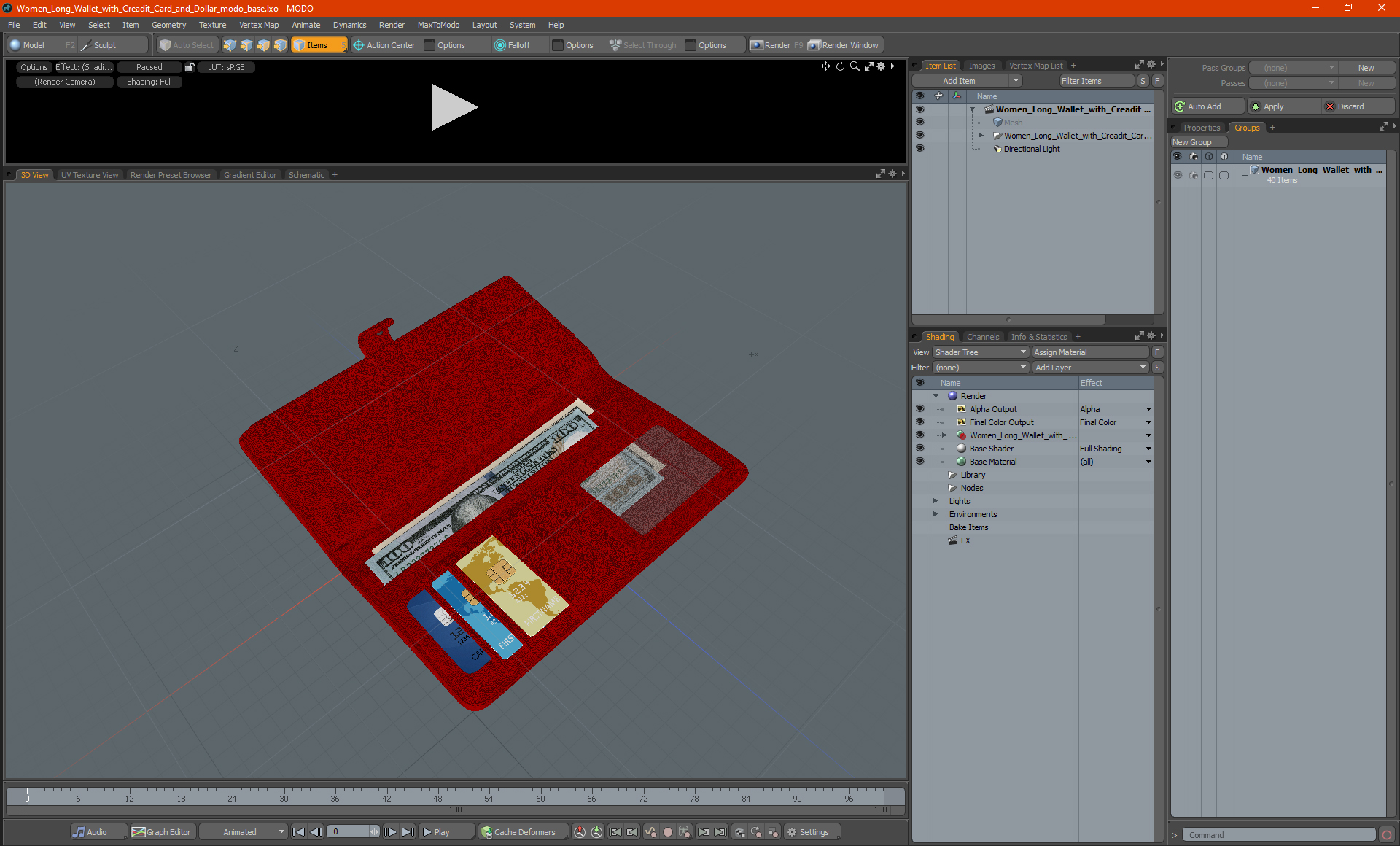Open Filter (none) dropdown in Shading
Image resolution: width=1400 pixels, height=846 pixels.
(981, 368)
